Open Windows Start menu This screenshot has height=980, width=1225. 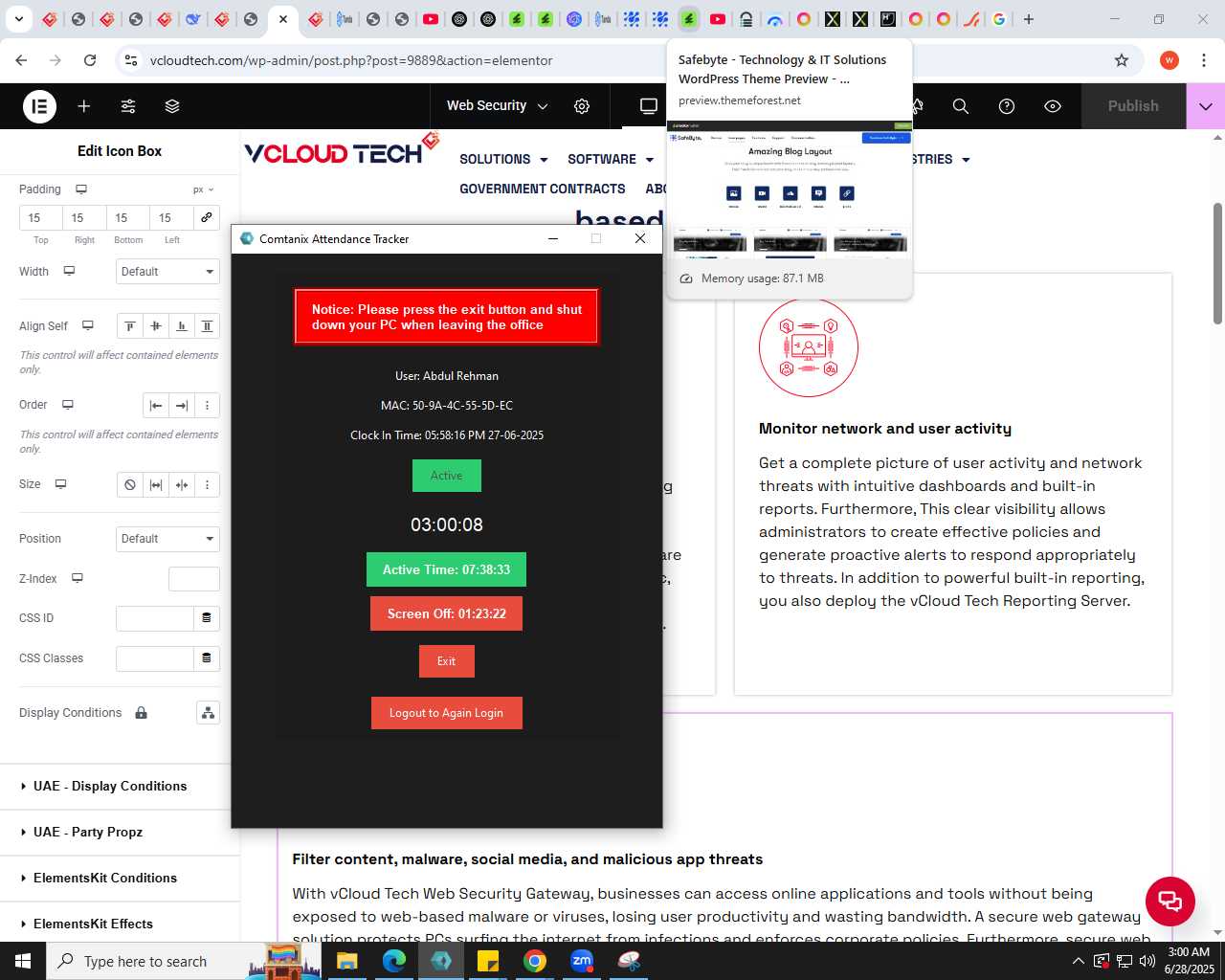click(x=23, y=961)
